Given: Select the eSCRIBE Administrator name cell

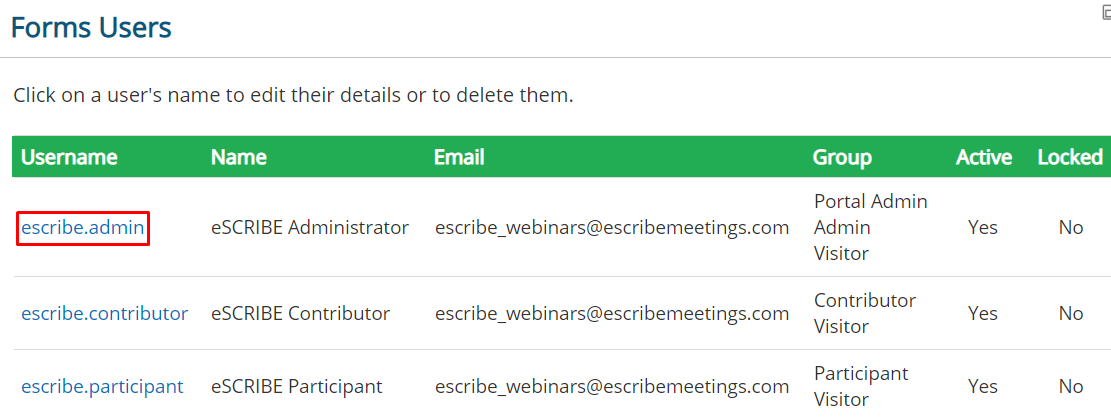Looking at the screenshot, I should click(x=310, y=227).
